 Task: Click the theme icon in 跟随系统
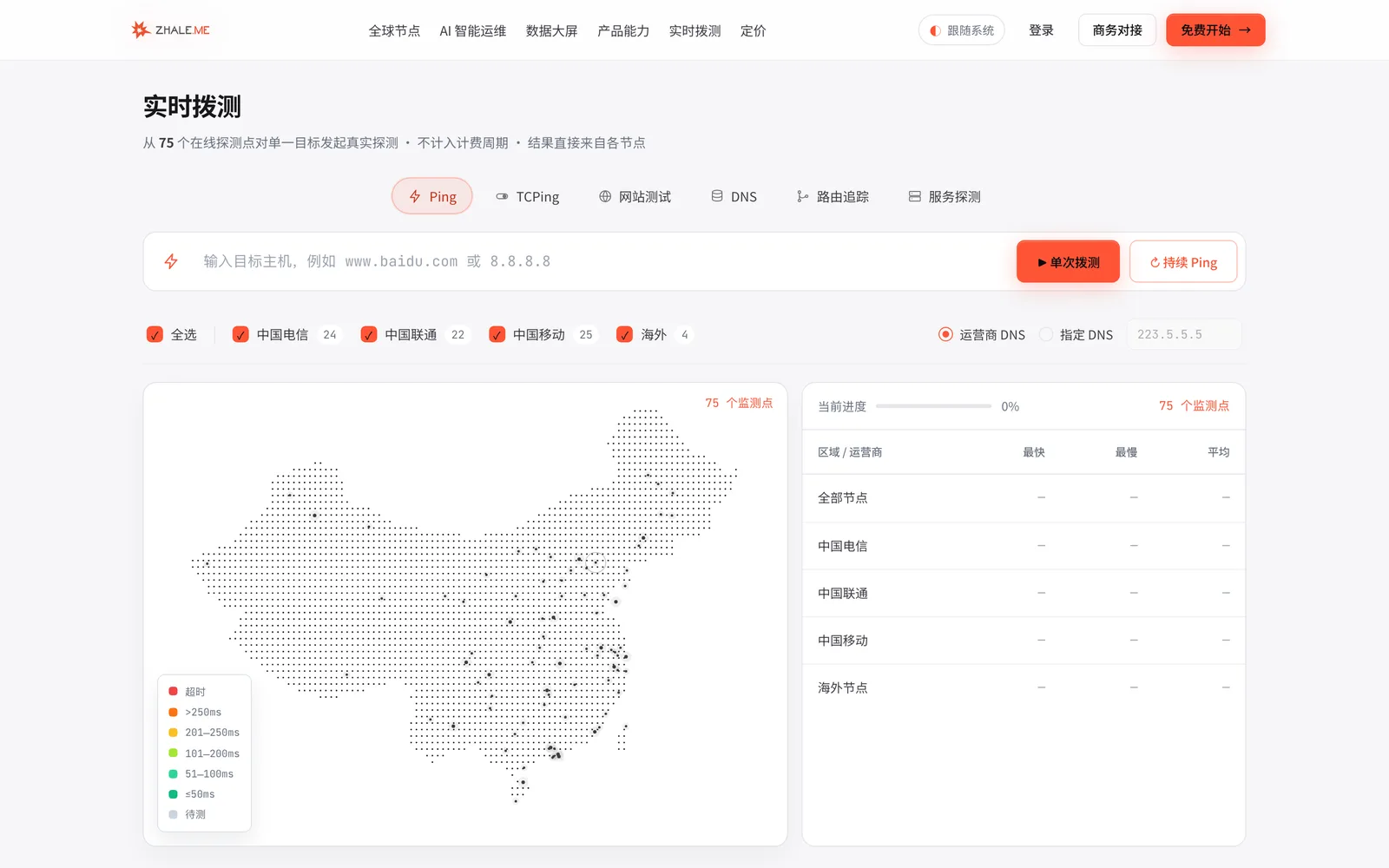[x=935, y=30]
